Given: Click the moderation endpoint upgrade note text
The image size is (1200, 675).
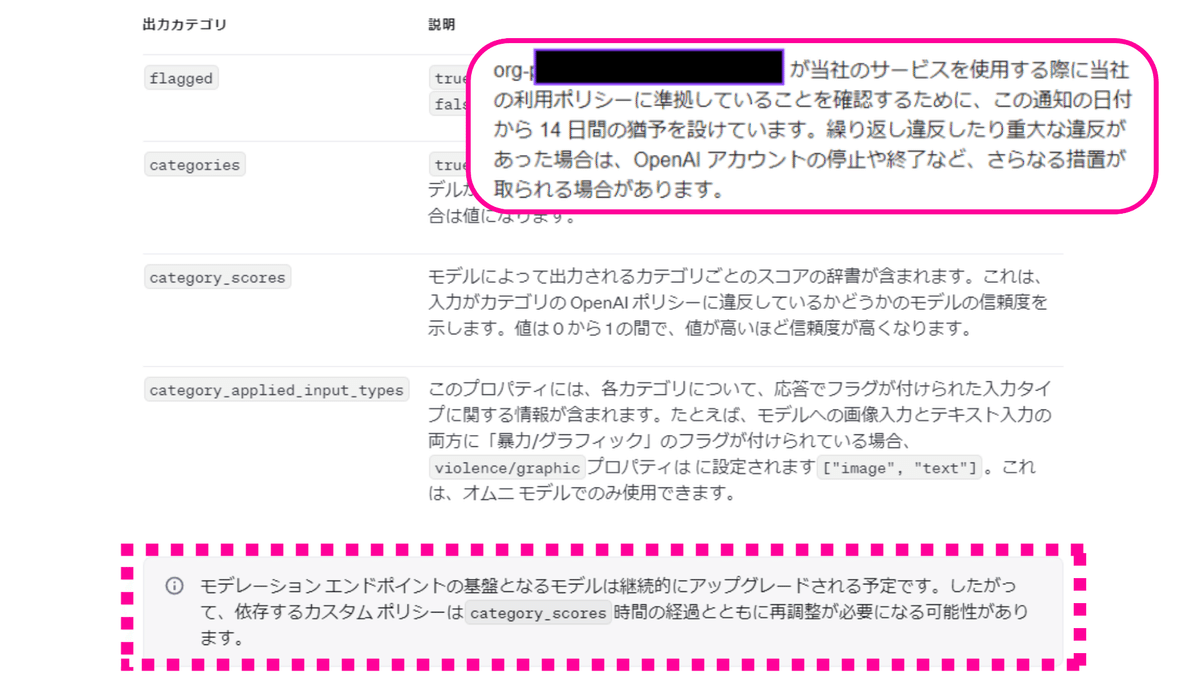Looking at the screenshot, I should [x=613, y=611].
